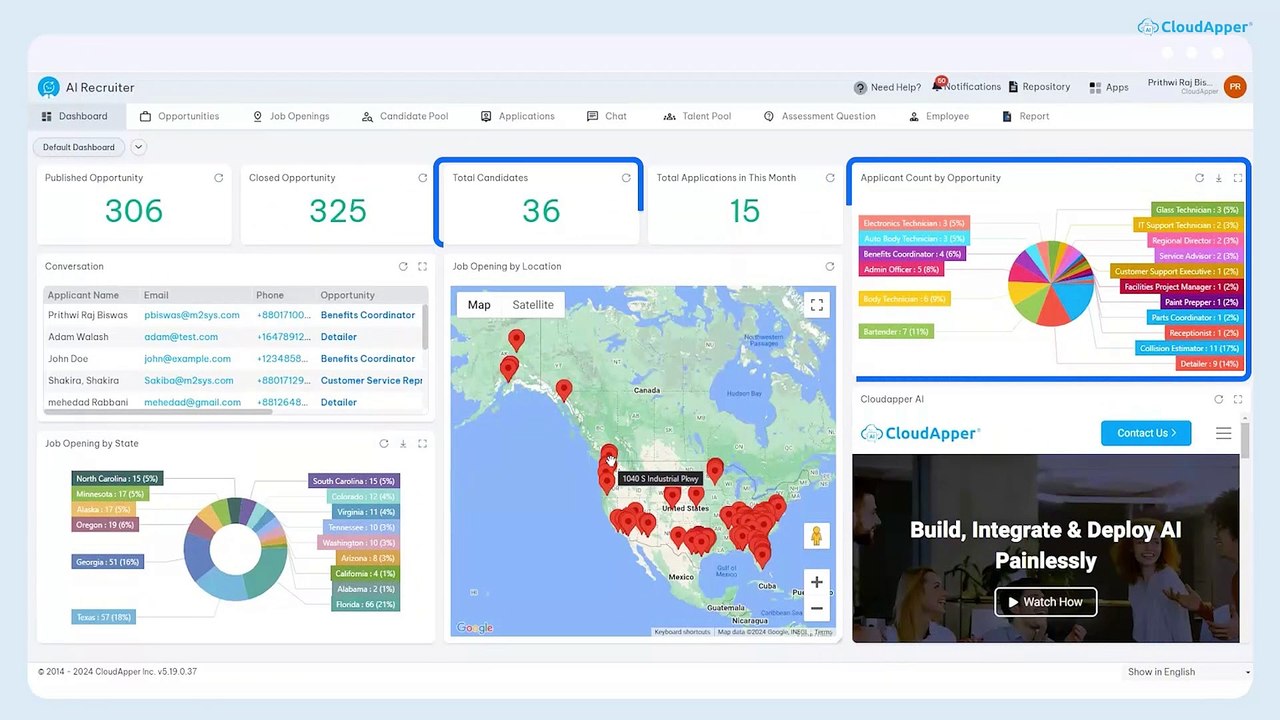Expand the dashboard selector chevron

[x=139, y=147]
